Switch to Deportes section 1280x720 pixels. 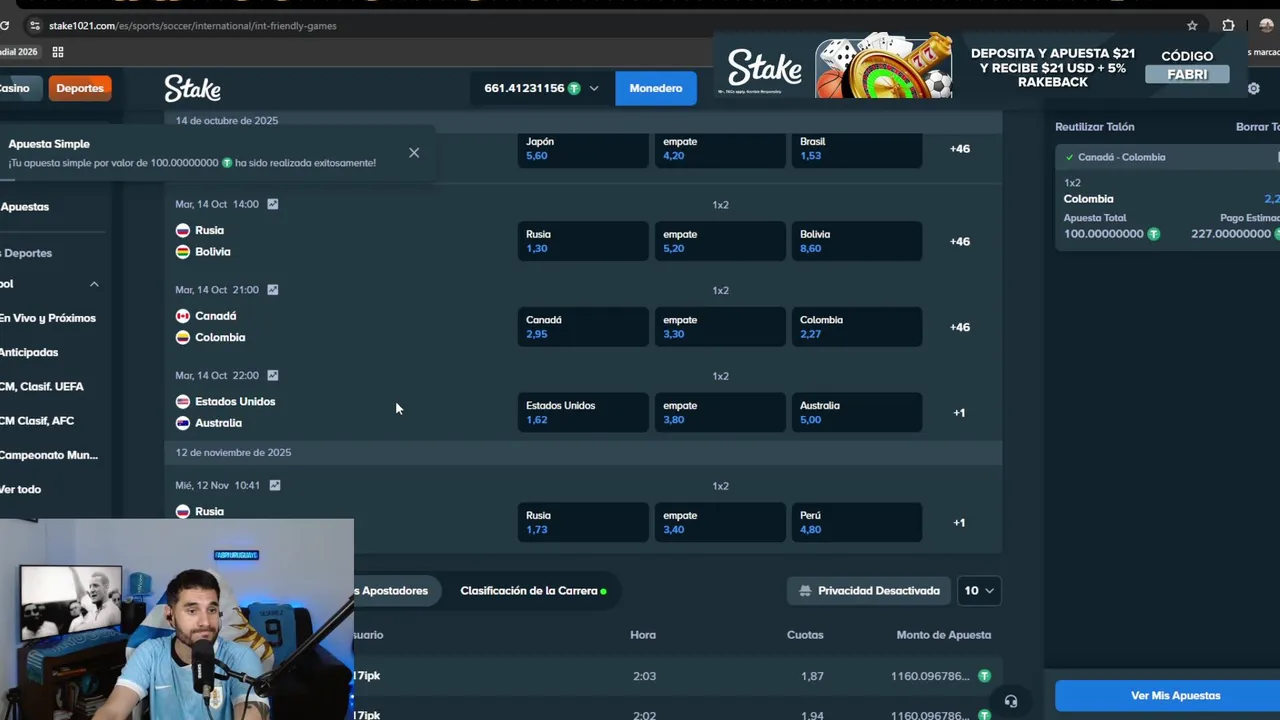pos(79,88)
